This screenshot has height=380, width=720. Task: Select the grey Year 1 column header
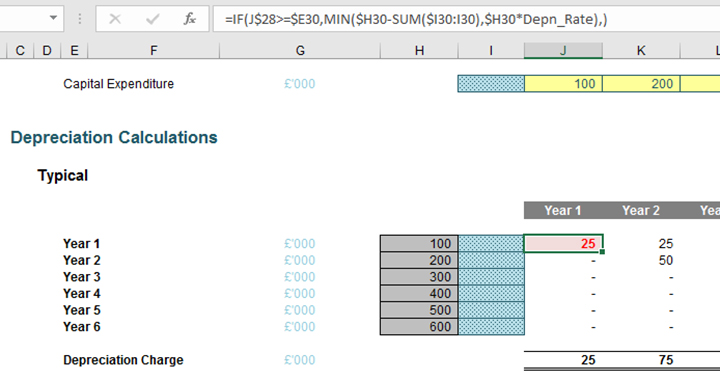point(563,211)
